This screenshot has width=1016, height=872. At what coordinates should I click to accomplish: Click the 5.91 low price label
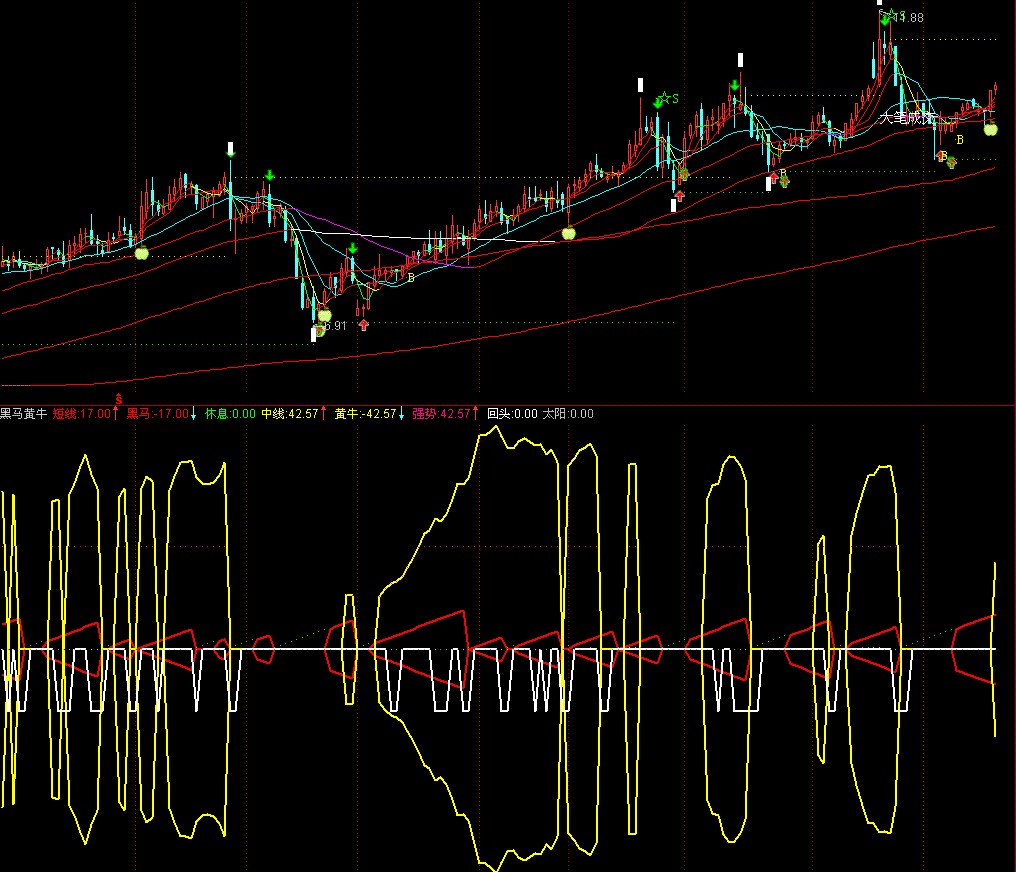(335, 326)
